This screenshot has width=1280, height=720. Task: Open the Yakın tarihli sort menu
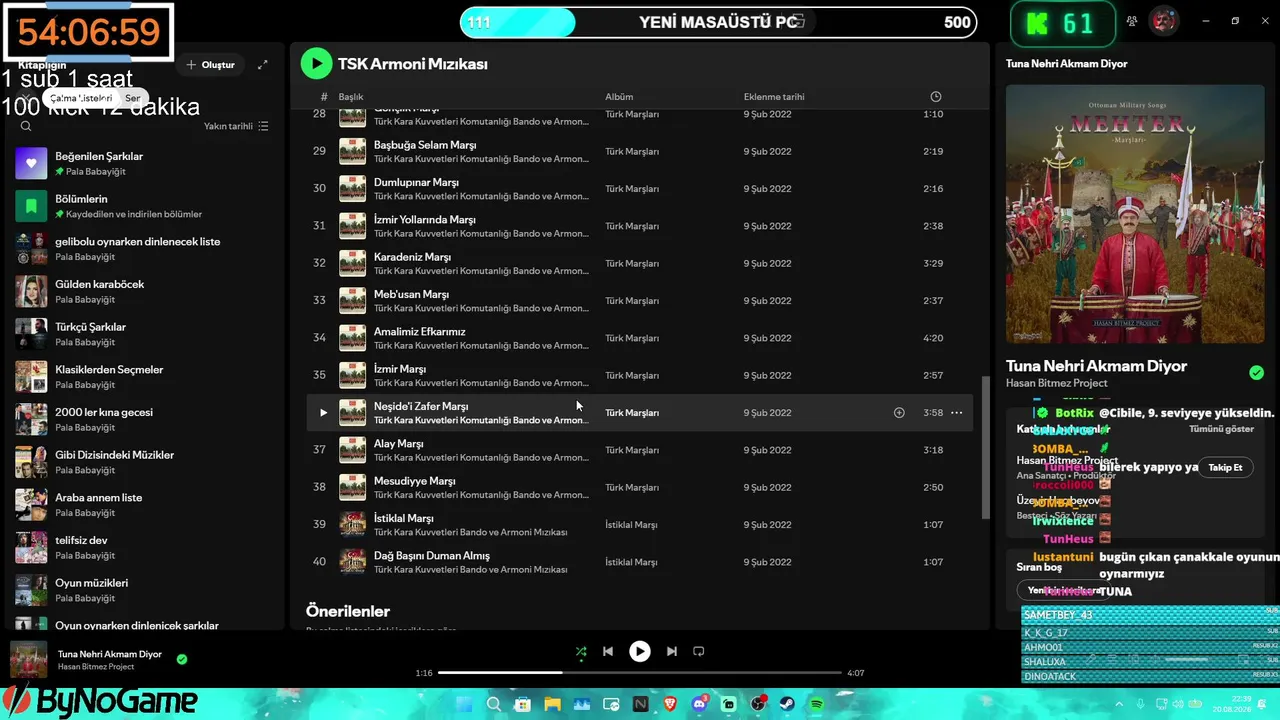(236, 126)
